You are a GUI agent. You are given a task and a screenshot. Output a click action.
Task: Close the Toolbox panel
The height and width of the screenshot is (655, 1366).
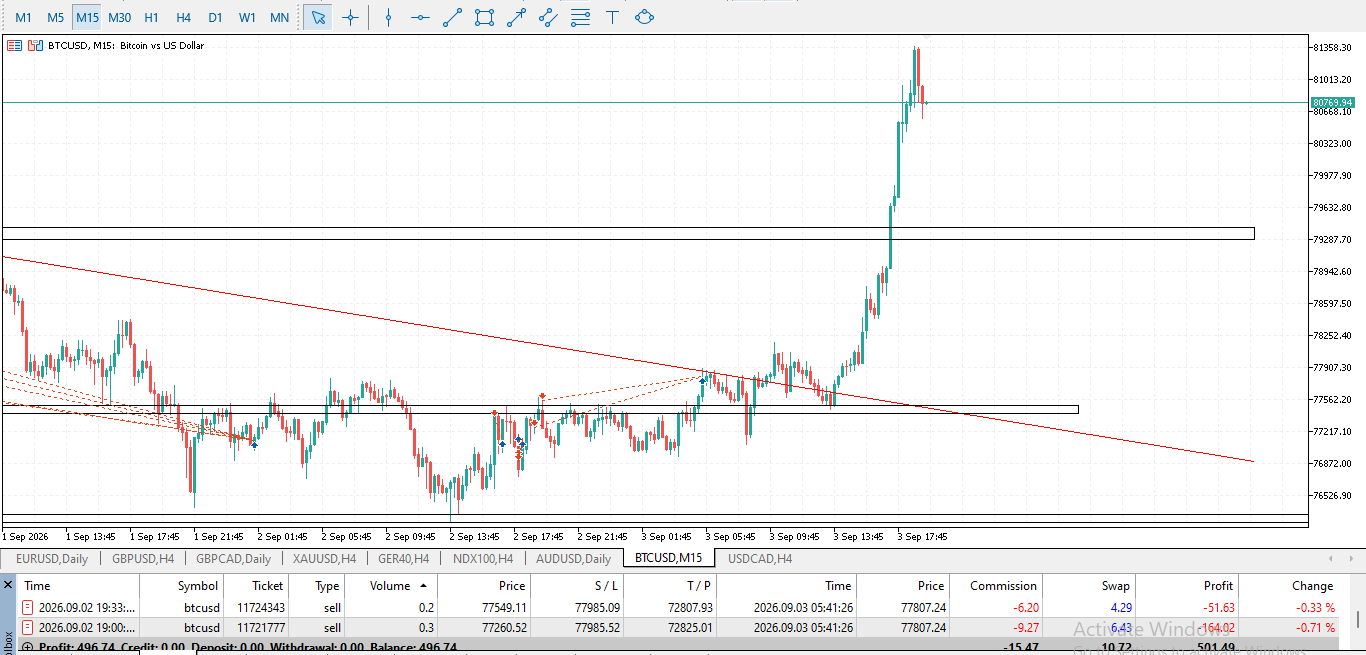(x=8, y=584)
